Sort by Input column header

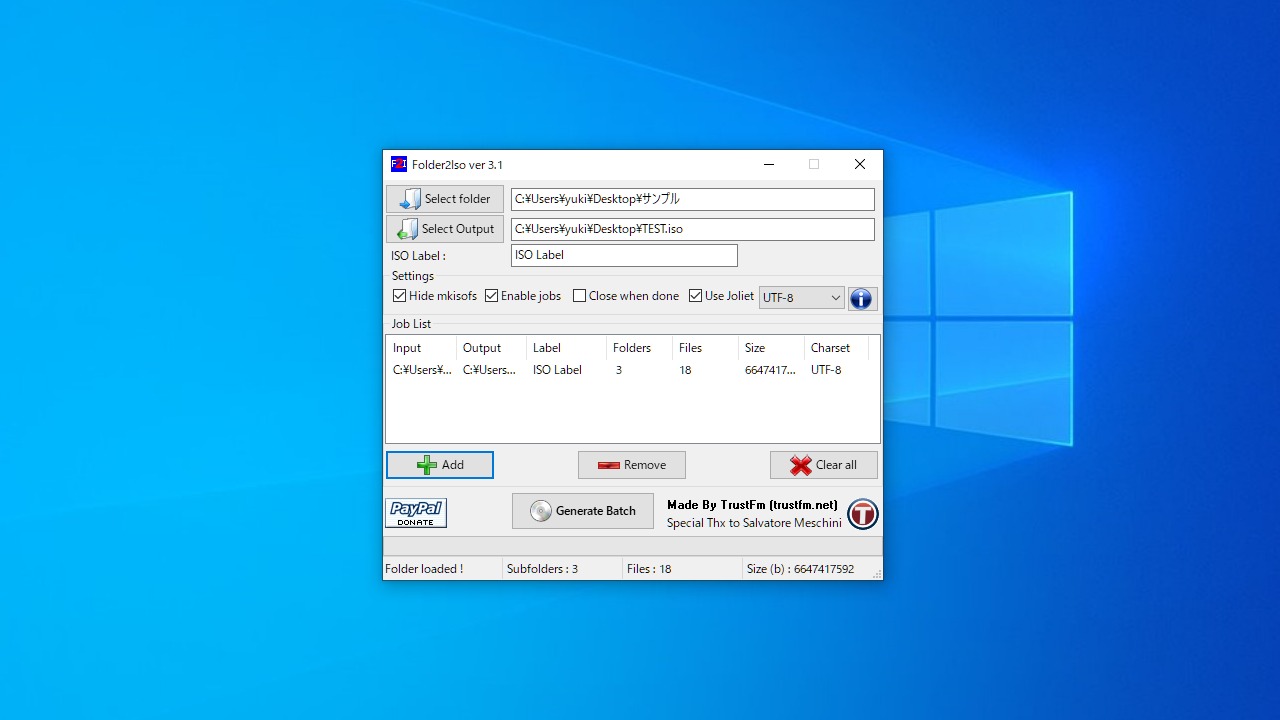[x=421, y=348]
